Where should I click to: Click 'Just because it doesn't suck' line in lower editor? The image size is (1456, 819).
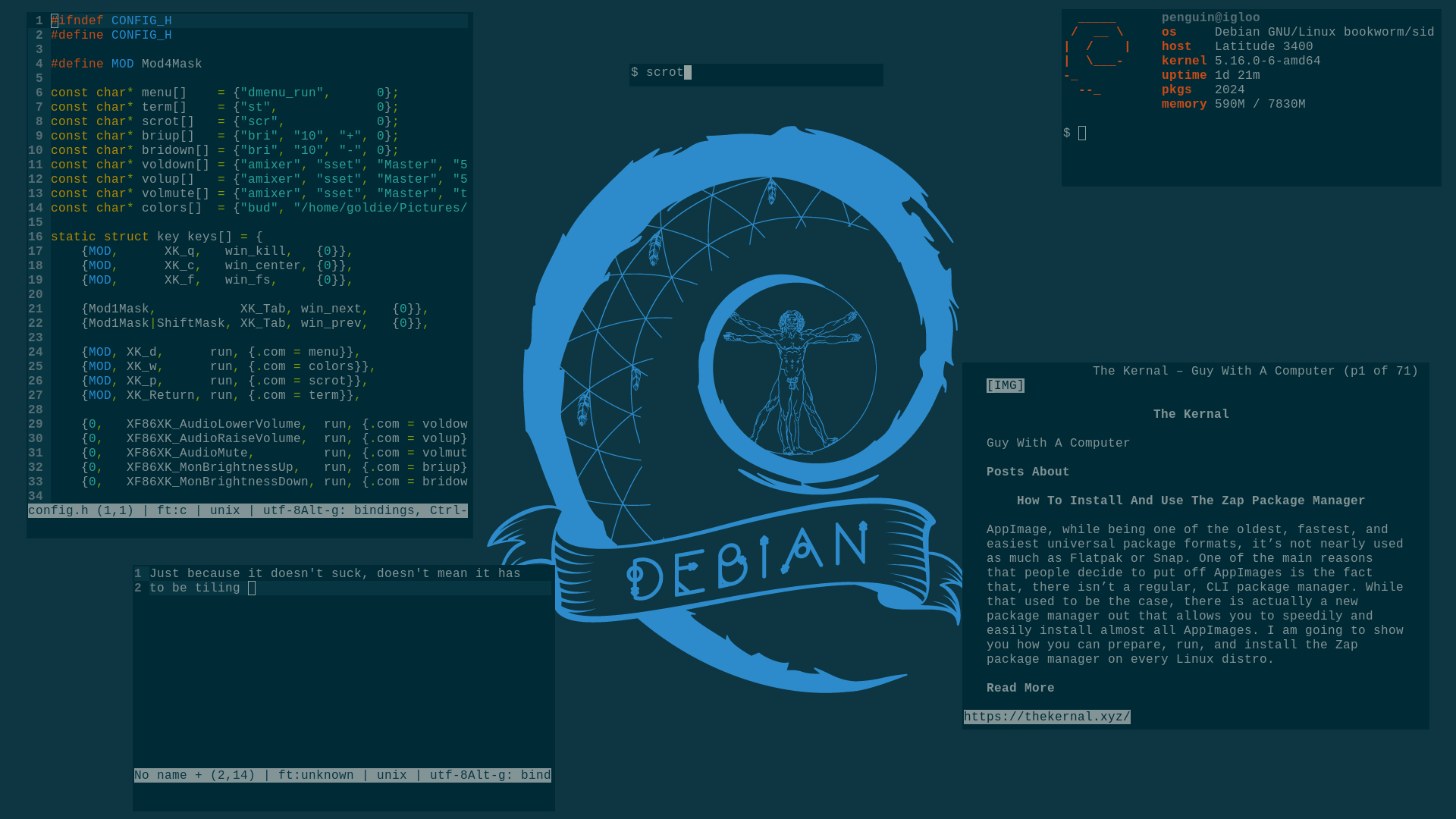pyautogui.click(x=335, y=574)
